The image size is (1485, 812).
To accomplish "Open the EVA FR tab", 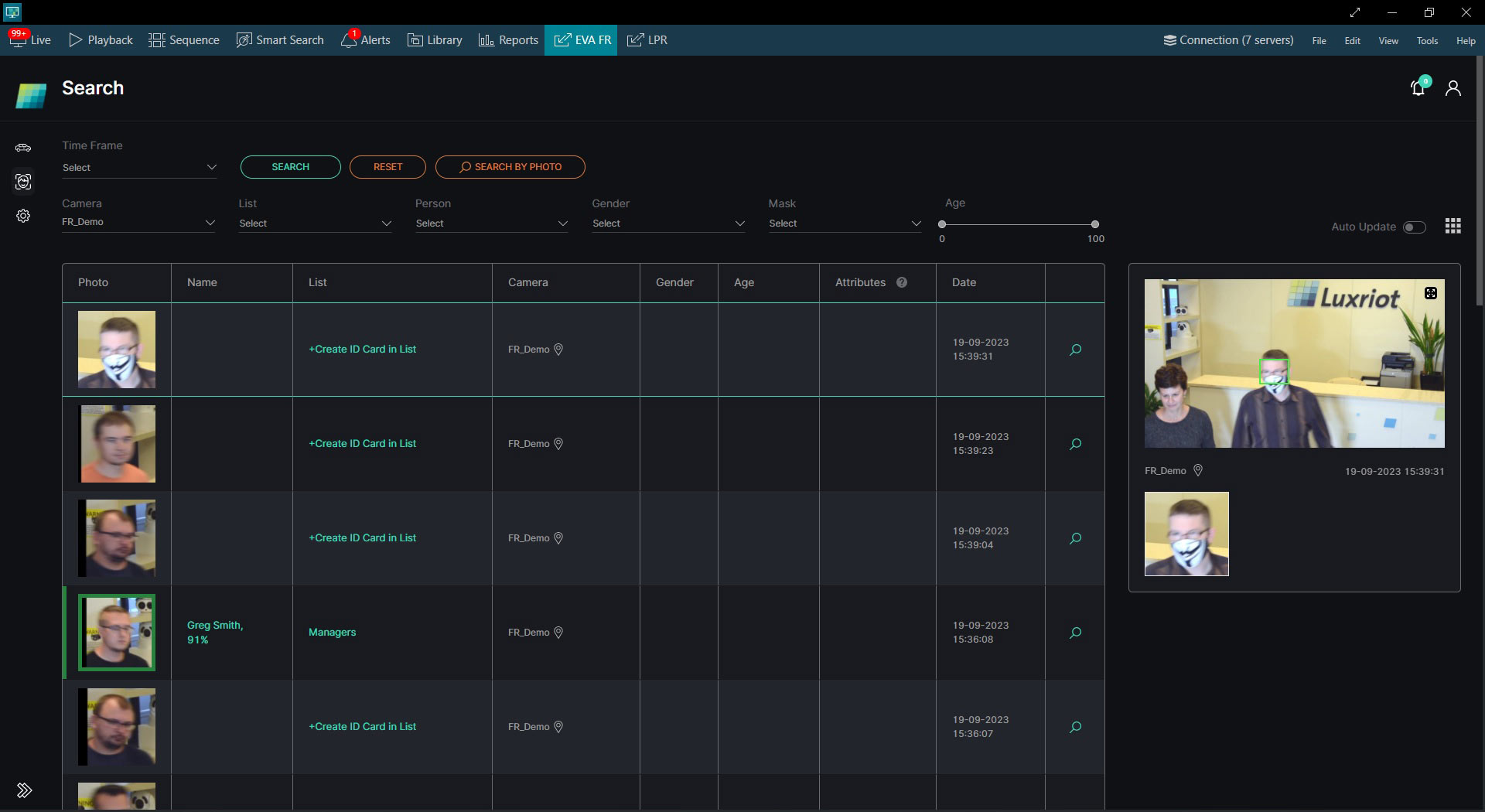I will click(581, 40).
